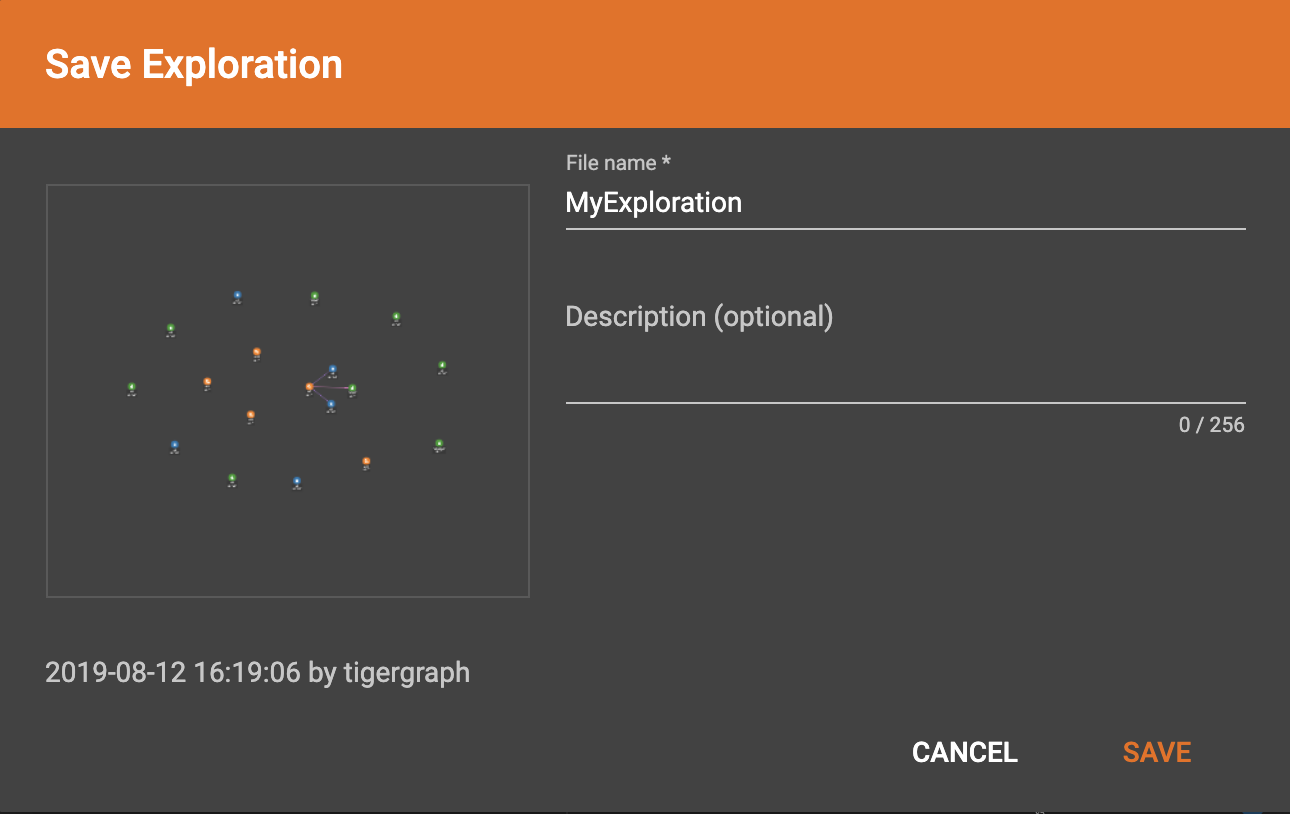Click the edge between the orange and green vertices
The width and height of the screenshot is (1290, 814).
pyautogui.click(x=331, y=388)
